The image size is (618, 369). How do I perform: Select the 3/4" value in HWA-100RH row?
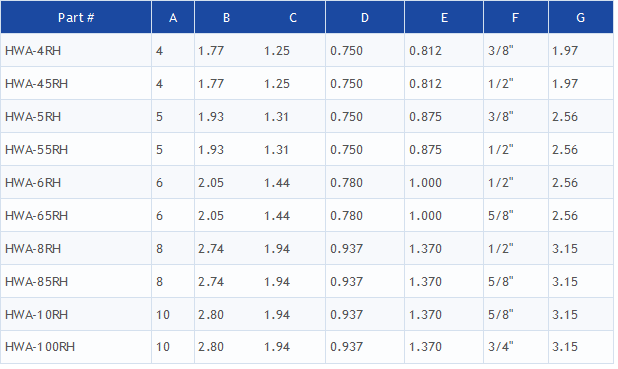[501, 347]
